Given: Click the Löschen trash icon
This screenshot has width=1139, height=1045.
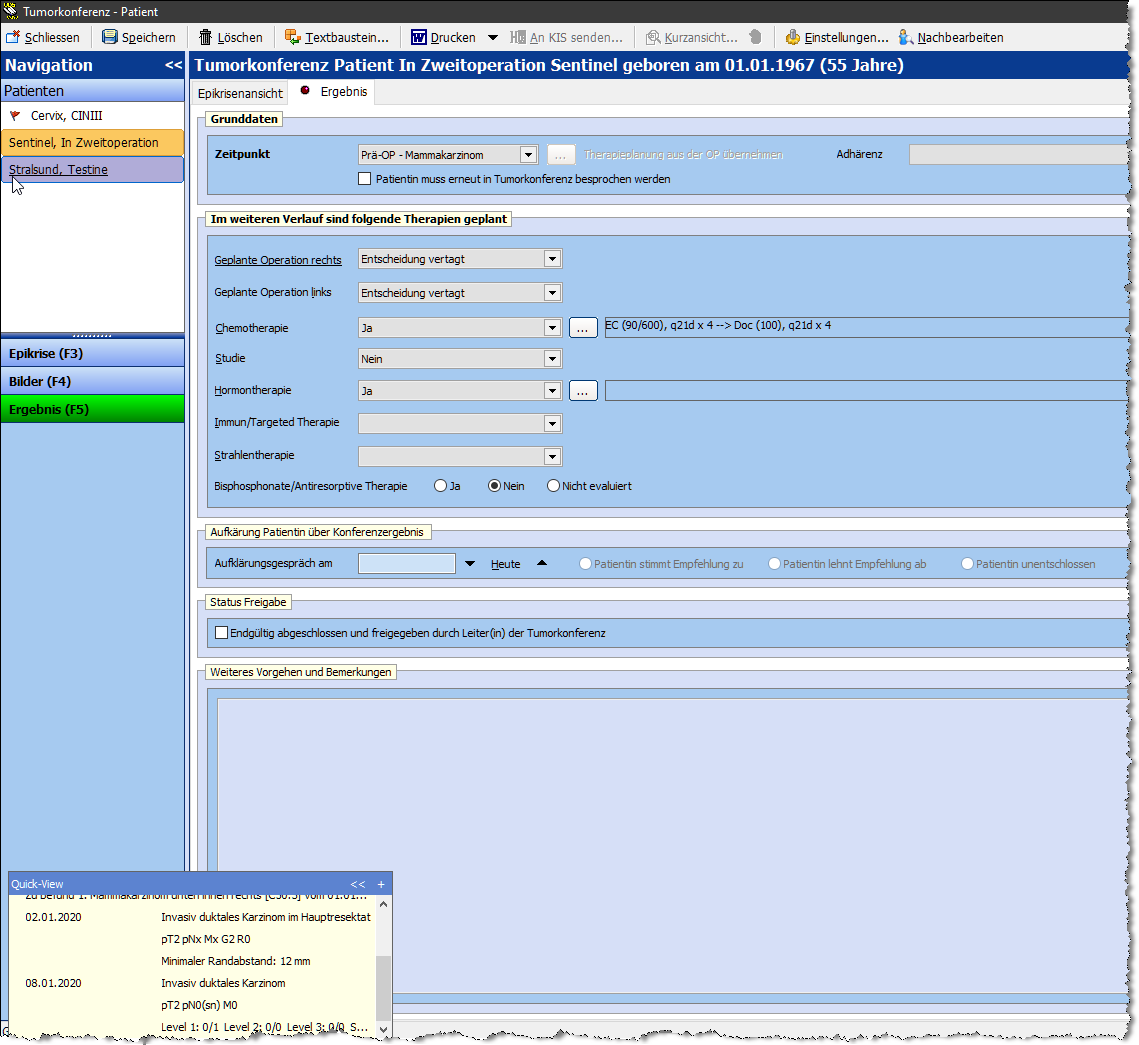Looking at the screenshot, I should (206, 37).
